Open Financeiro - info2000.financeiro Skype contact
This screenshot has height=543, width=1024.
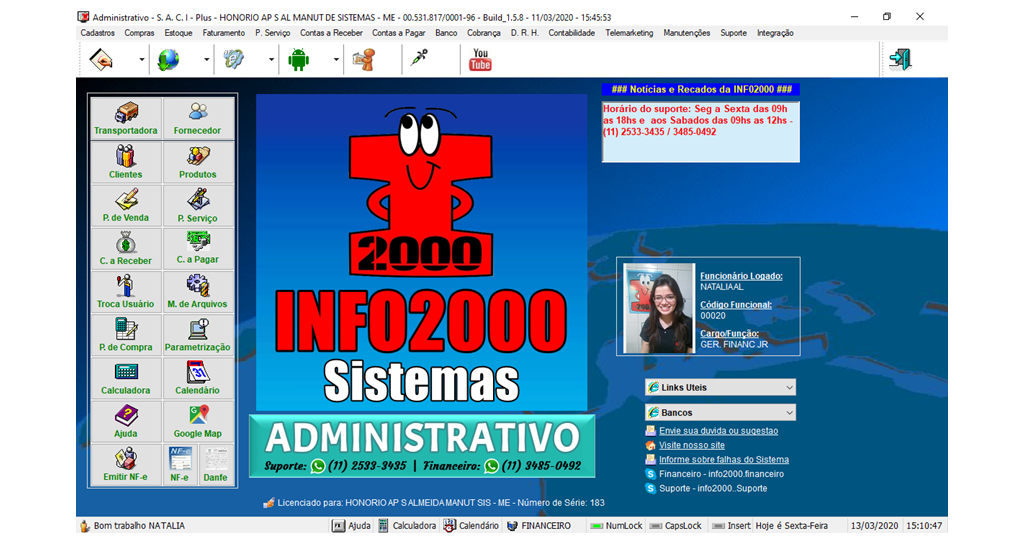point(721,474)
